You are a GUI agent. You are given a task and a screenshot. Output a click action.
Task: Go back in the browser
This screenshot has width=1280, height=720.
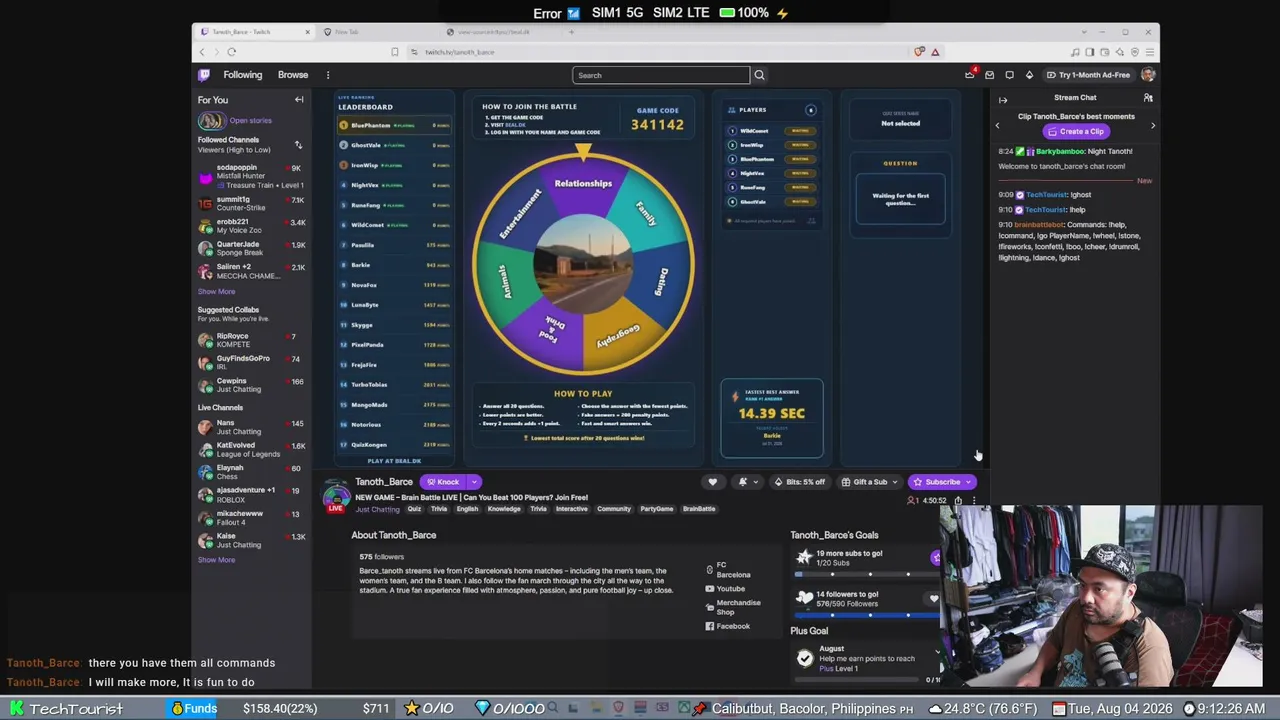(202, 52)
